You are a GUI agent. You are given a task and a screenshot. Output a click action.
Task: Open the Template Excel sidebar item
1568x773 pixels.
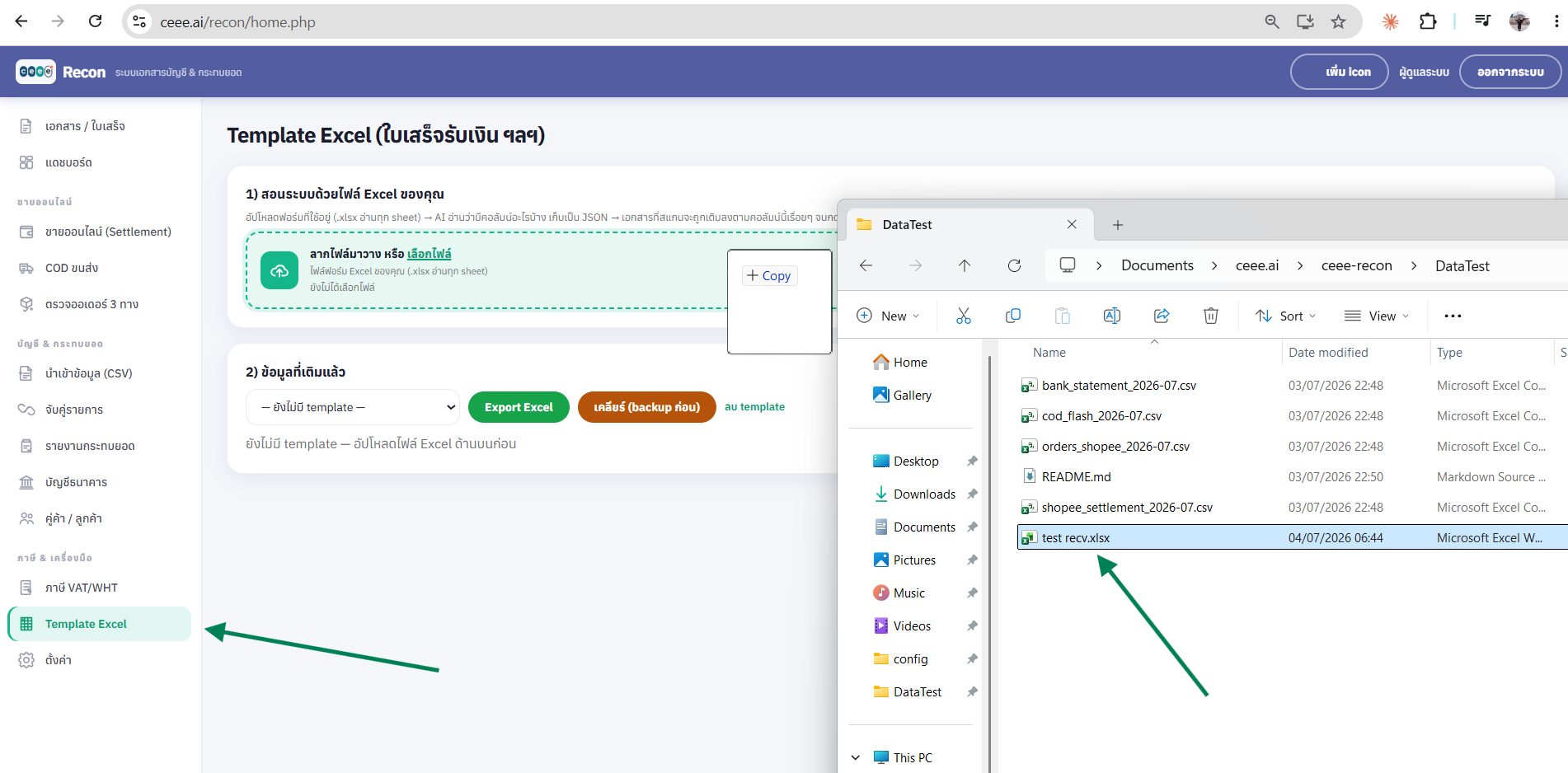(100, 624)
